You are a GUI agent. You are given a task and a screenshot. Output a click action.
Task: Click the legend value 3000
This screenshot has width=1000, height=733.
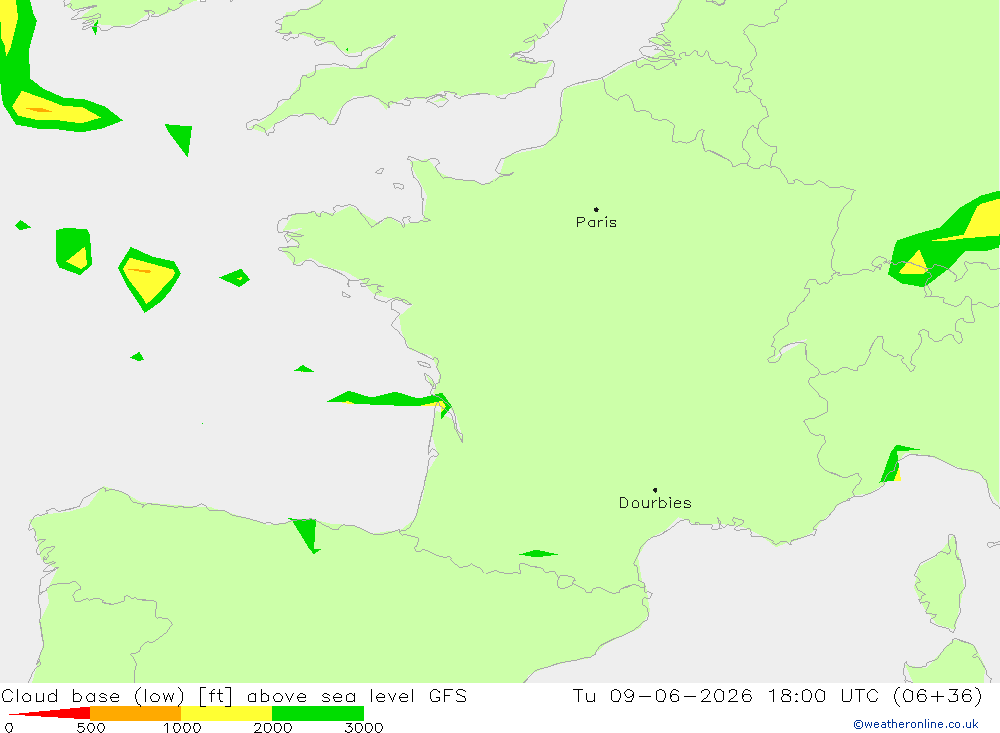click(x=364, y=727)
